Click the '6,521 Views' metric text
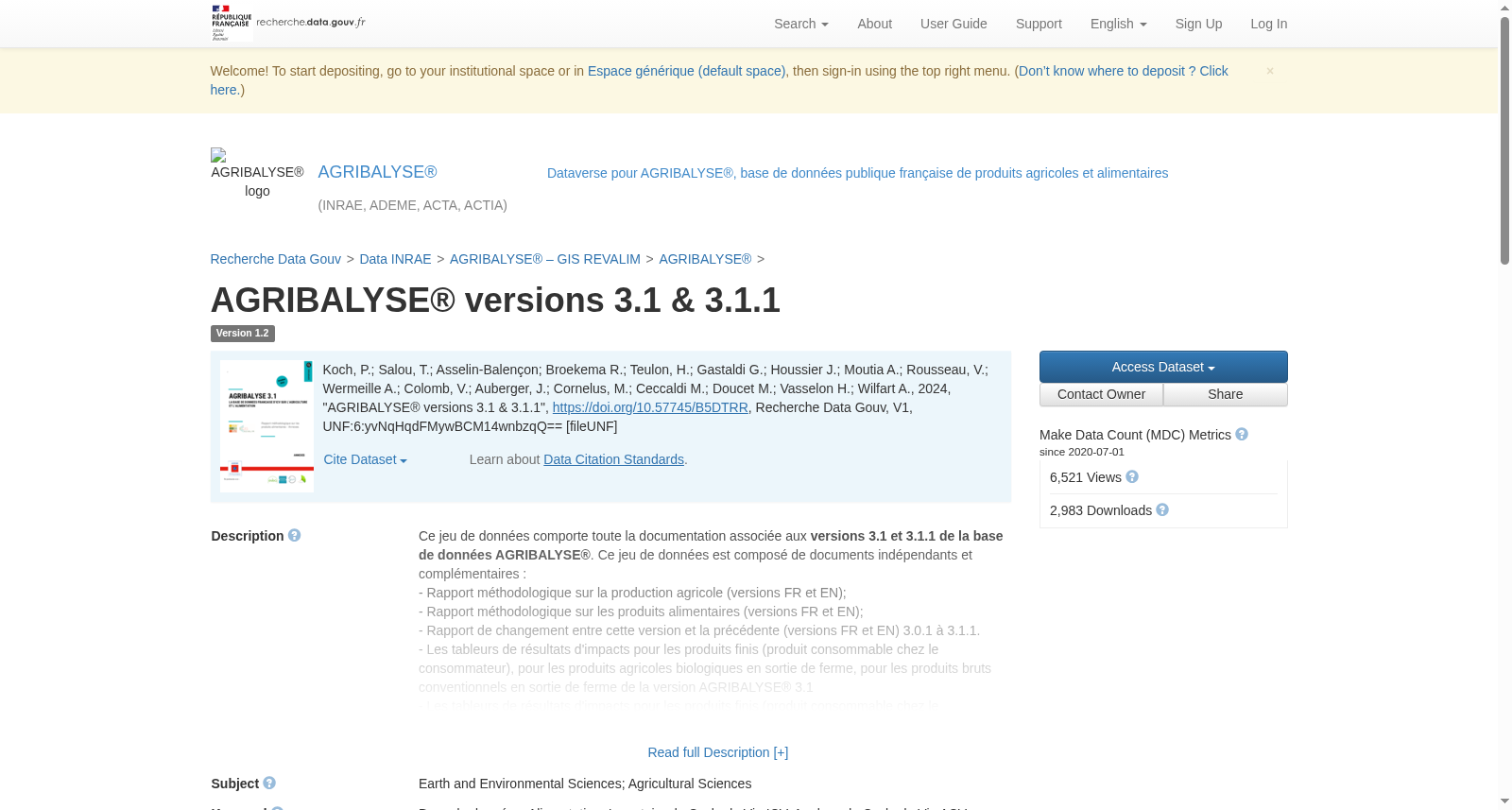Image resolution: width=1512 pixels, height=810 pixels. (x=1086, y=477)
